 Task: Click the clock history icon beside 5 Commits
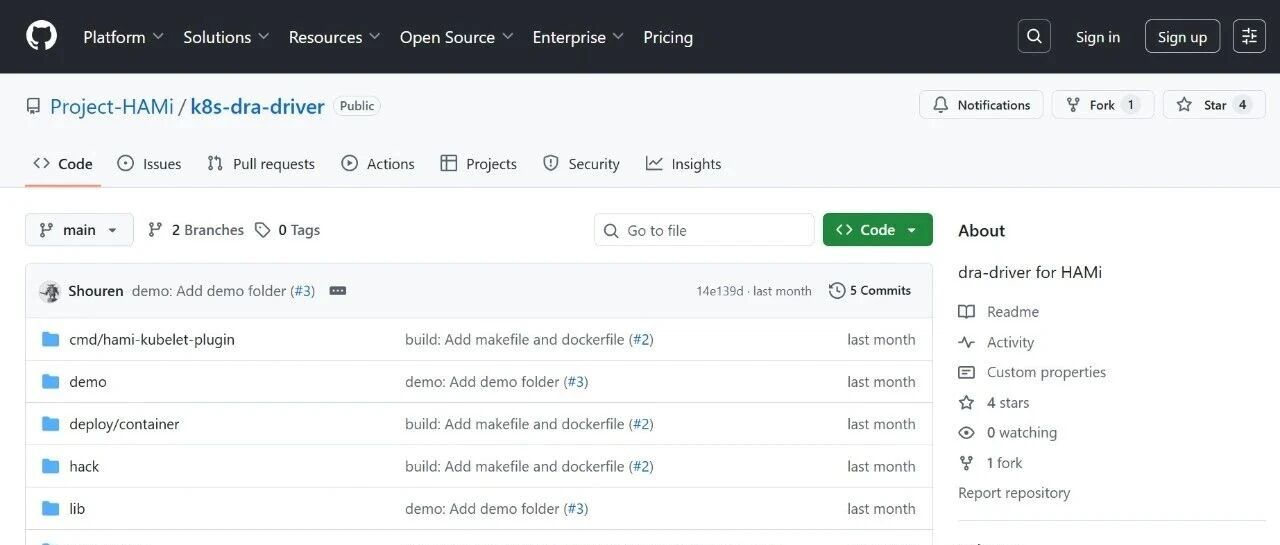[837, 291]
